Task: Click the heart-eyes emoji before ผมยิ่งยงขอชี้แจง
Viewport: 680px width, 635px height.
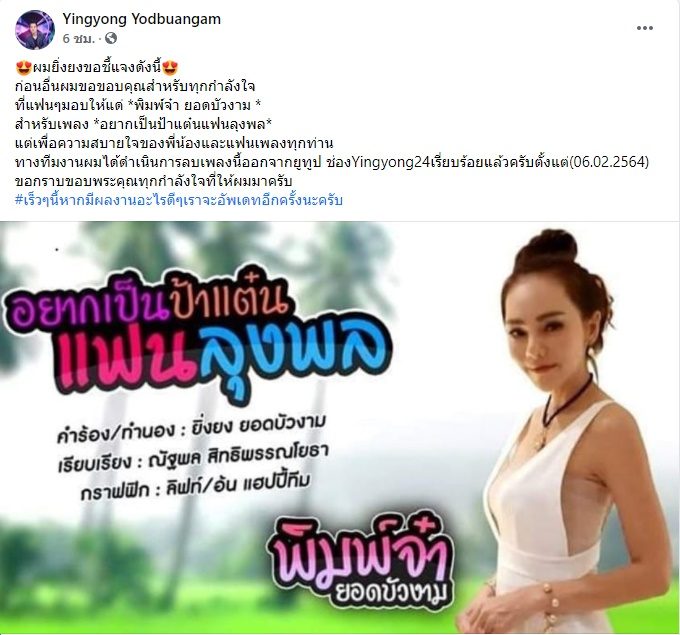Action: 23,68
